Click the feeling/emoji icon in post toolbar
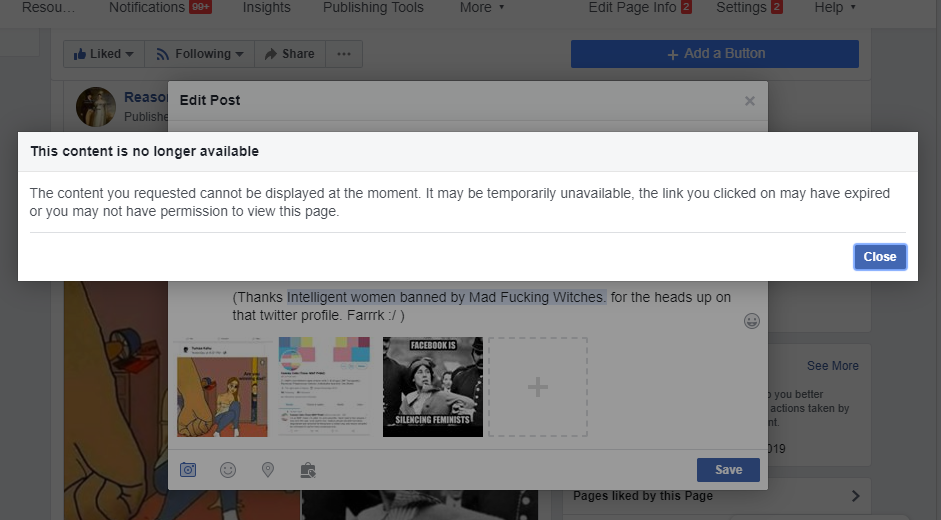 coord(228,470)
